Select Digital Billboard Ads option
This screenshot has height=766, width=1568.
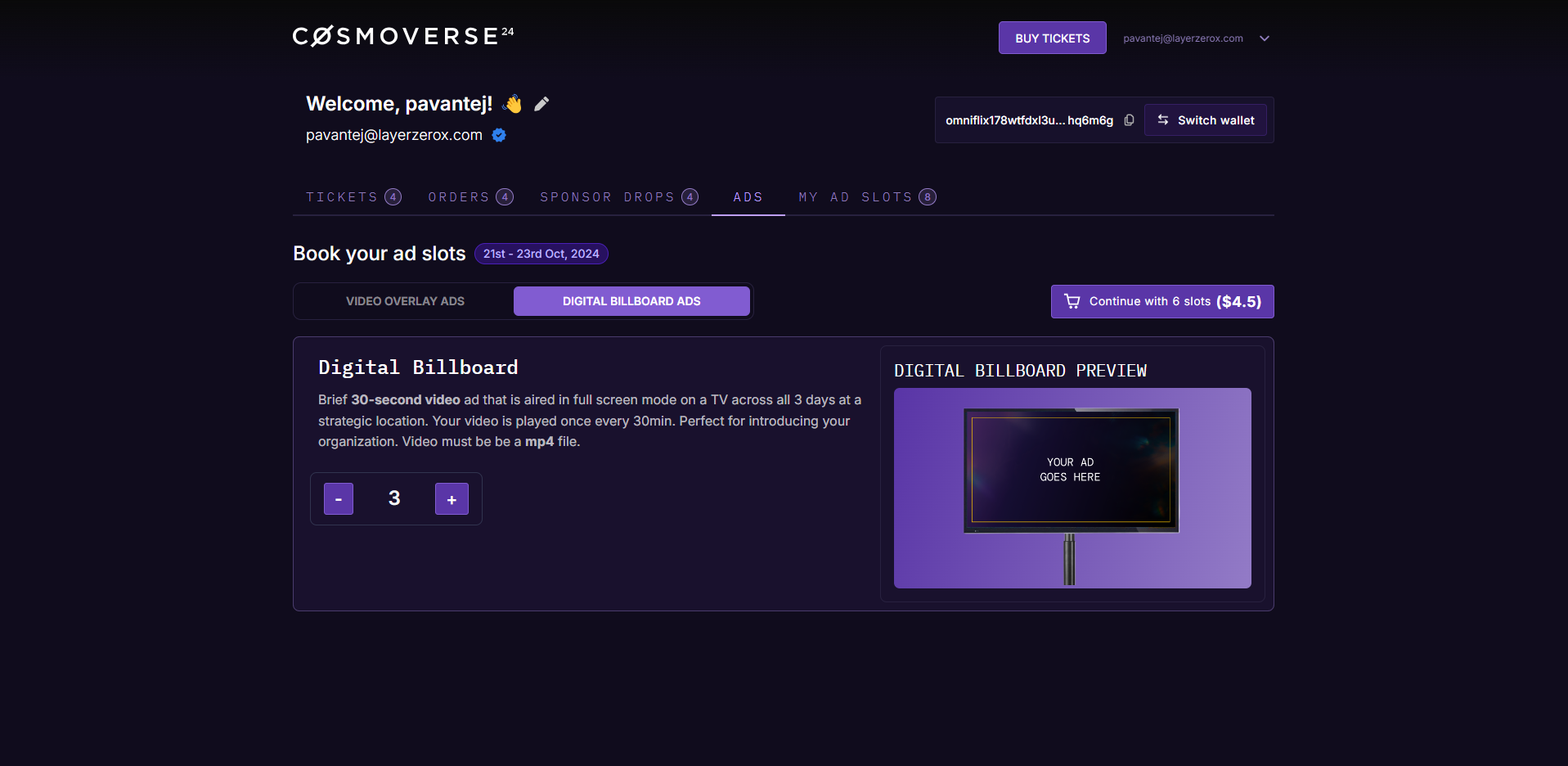(631, 301)
